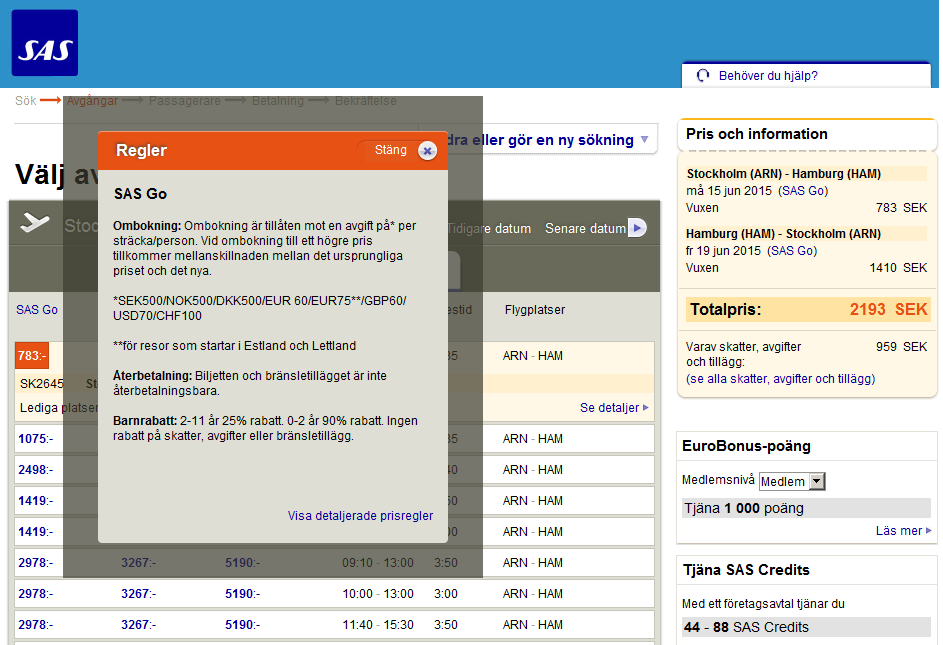Click the Pris och information heading
Viewport: 943px width, 645px height.
coord(757,134)
